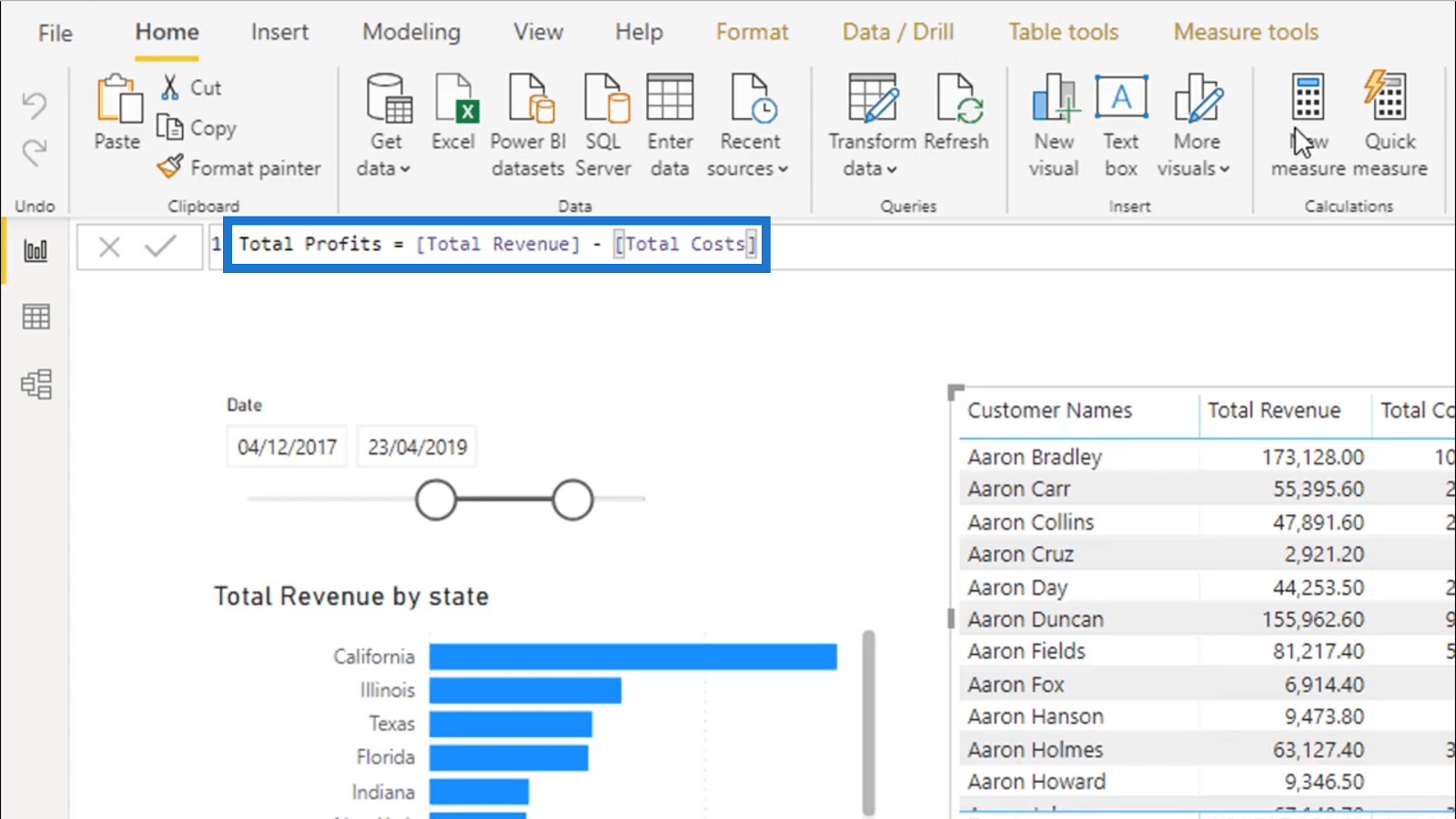
Task: Sort by Customer Names column header
Action: 1049,410
